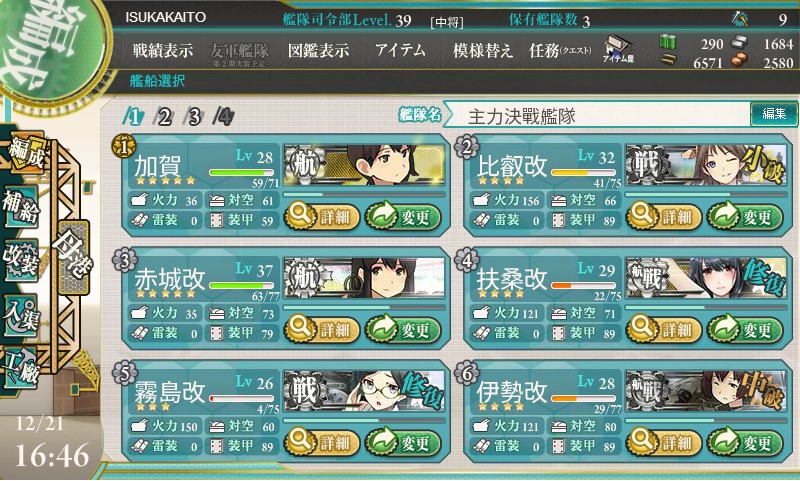View 詳細 details for 加賀
The image size is (800, 481).
point(322,217)
